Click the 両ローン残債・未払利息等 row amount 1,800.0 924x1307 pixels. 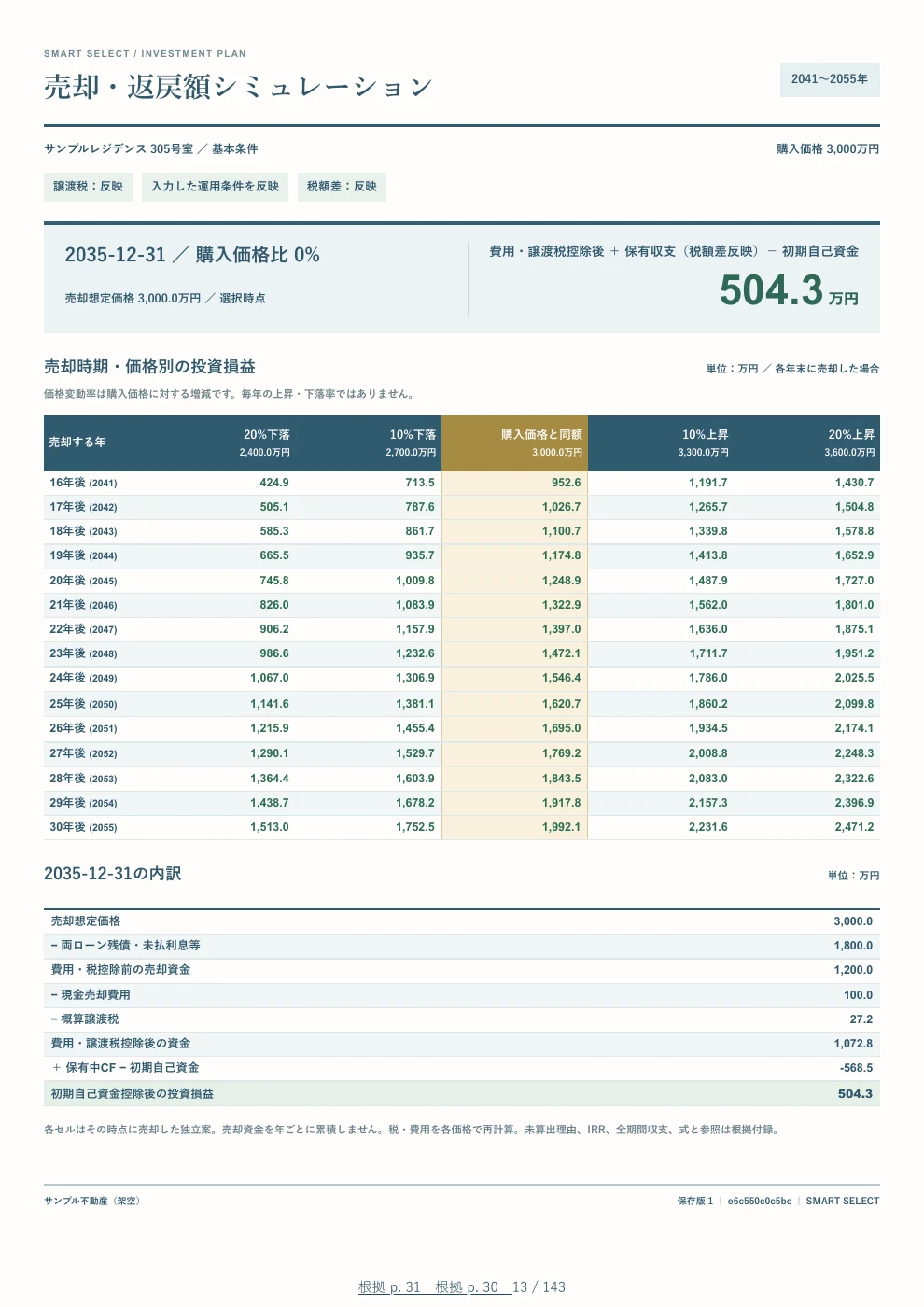[x=853, y=946]
